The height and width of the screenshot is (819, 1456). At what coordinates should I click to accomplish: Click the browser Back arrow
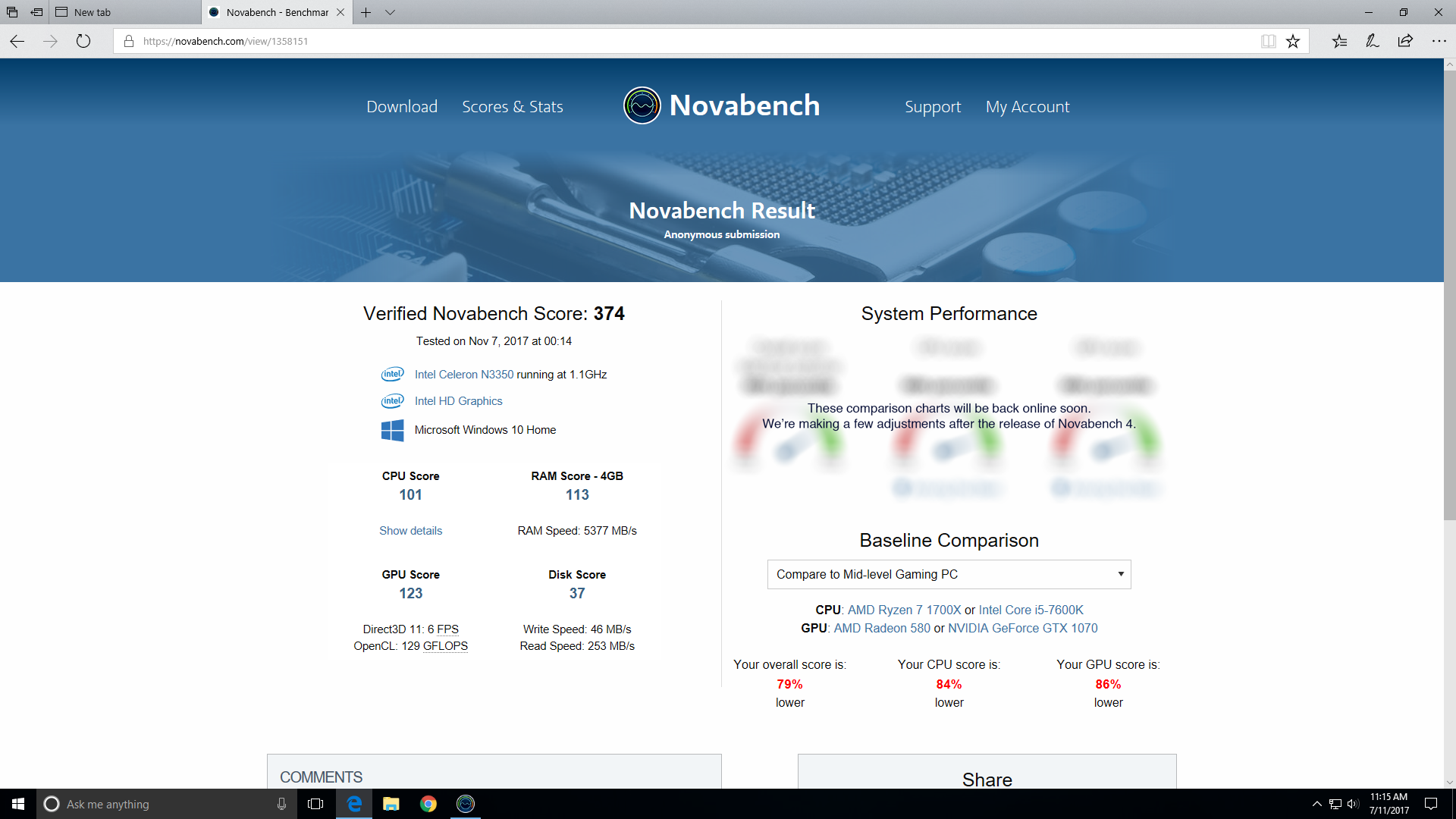pyautogui.click(x=17, y=41)
